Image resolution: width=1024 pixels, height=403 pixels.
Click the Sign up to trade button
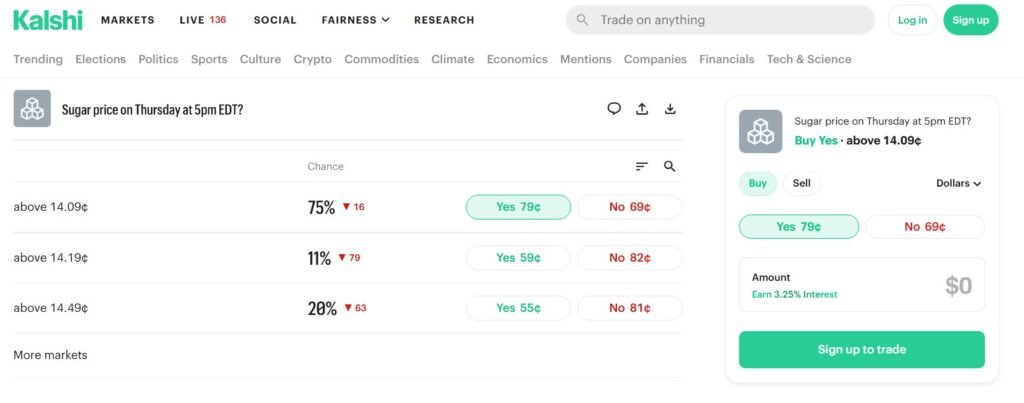pos(861,349)
